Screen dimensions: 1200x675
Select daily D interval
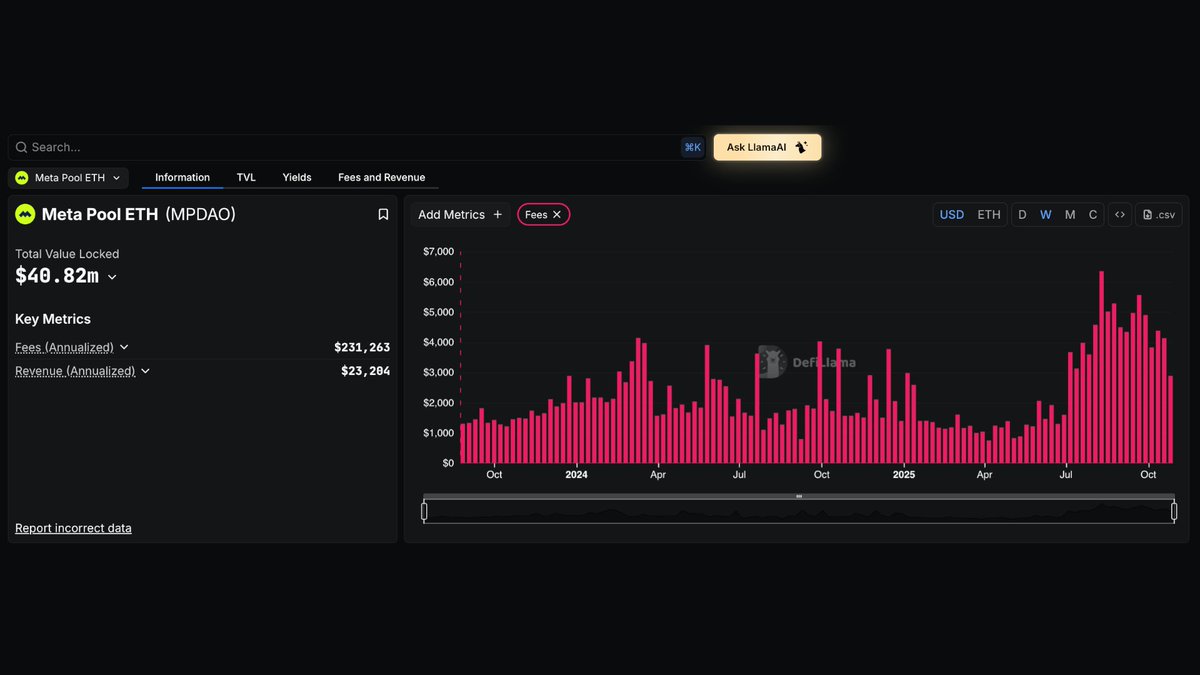[1022, 214]
